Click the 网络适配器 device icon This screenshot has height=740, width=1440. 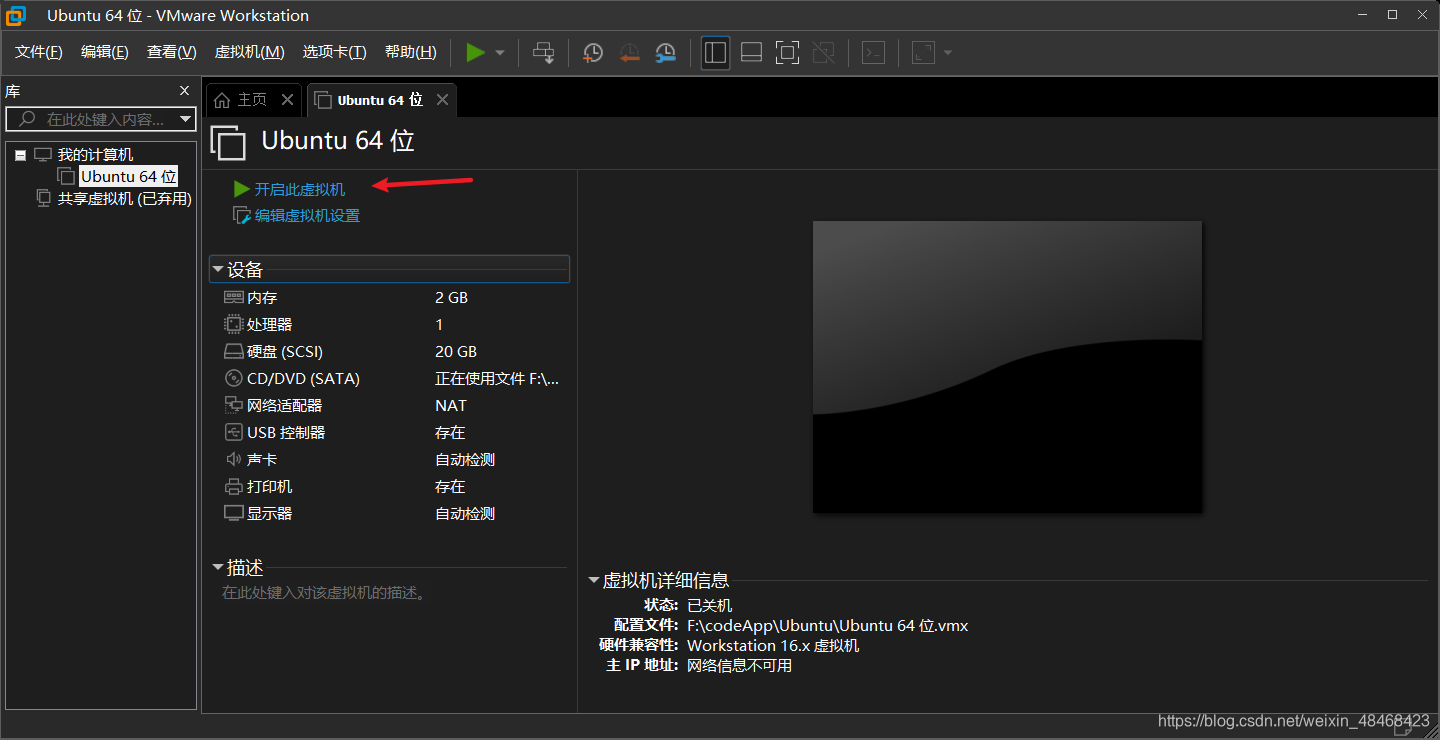tap(234, 405)
